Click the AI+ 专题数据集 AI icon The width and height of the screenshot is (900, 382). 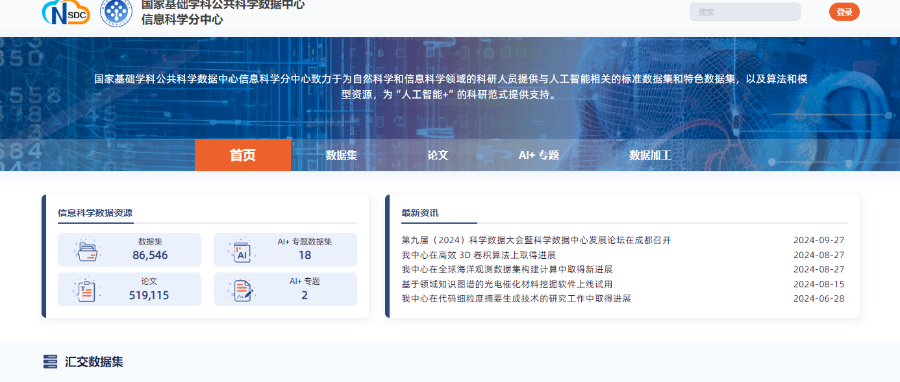243,250
